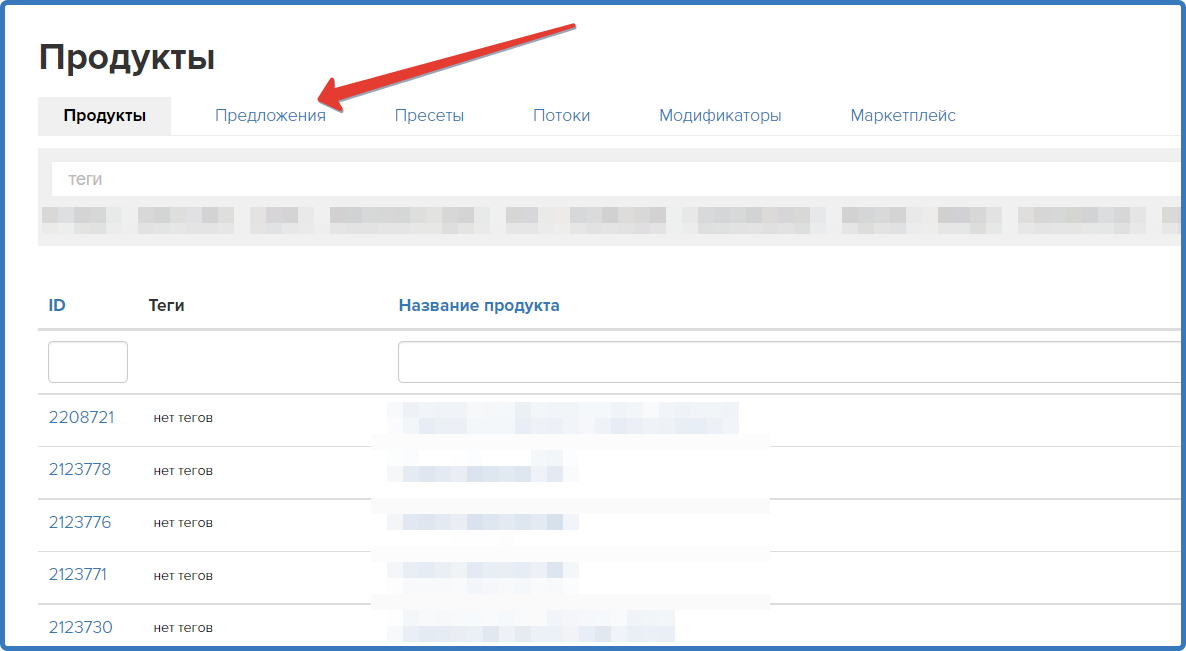The image size is (1186, 651).
Task: Click the Продукты page heading
Action: [127, 57]
